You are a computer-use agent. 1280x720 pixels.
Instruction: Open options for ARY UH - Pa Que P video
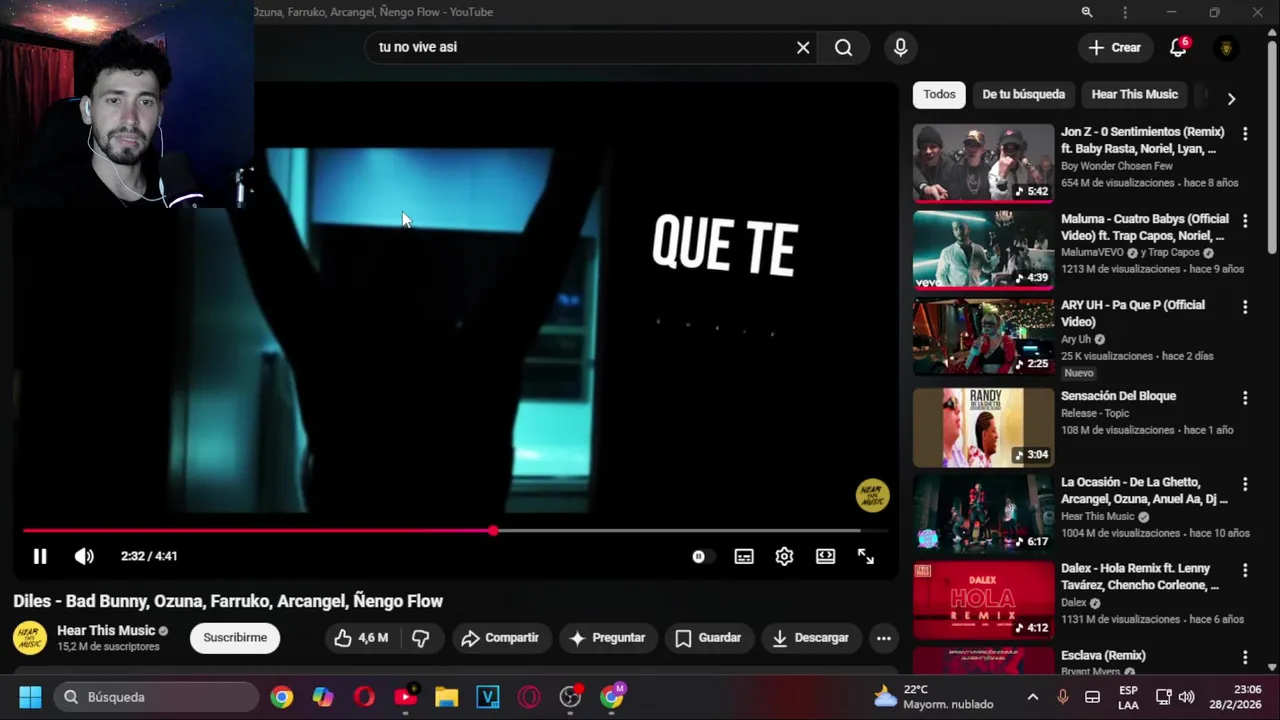pyautogui.click(x=1245, y=306)
